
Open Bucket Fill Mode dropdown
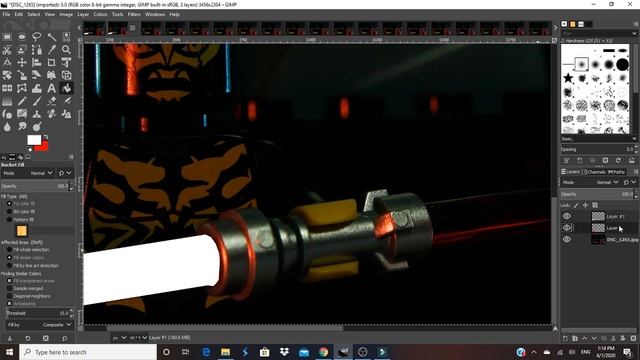(x=29, y=173)
